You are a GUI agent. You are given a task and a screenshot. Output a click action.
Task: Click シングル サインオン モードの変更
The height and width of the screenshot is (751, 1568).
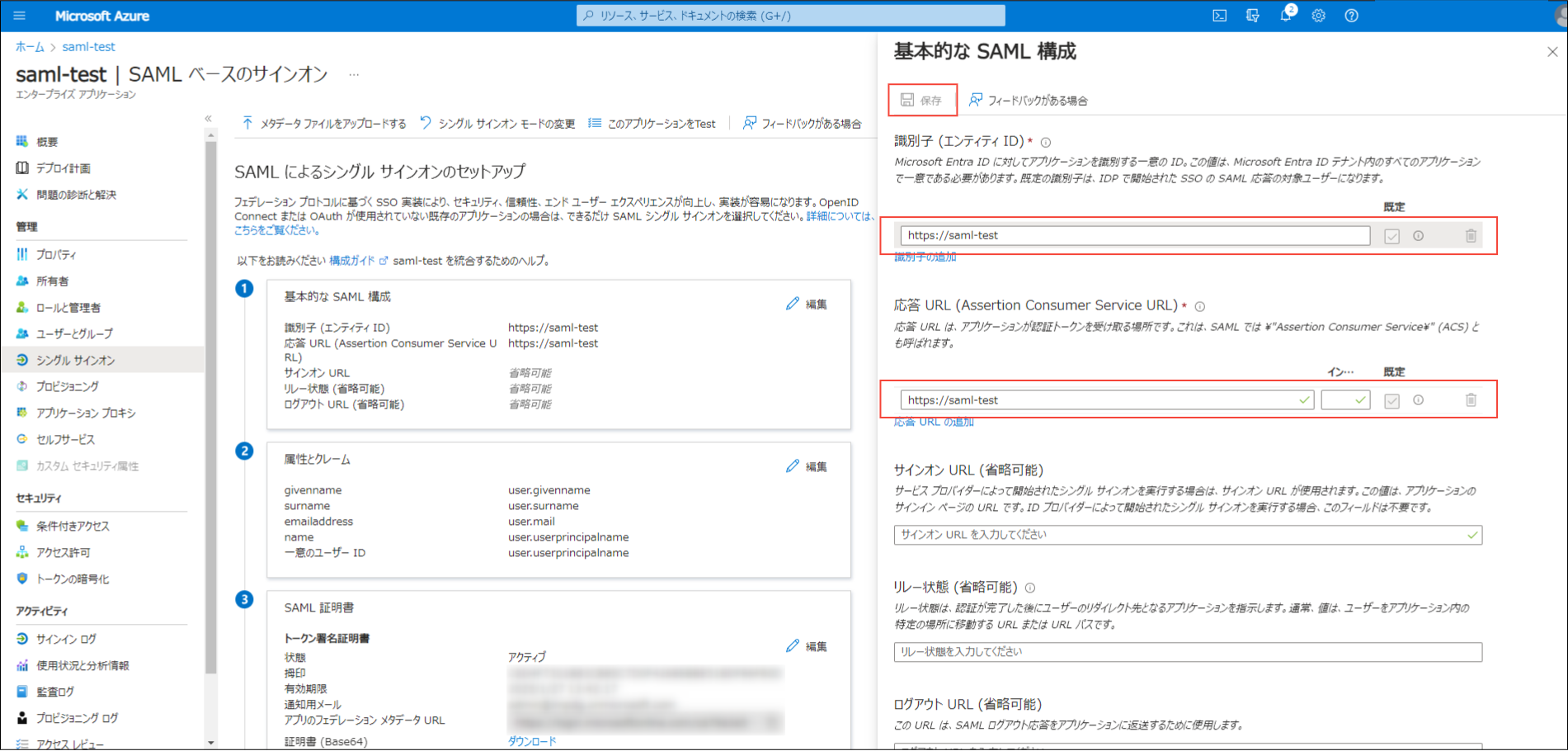(497, 124)
